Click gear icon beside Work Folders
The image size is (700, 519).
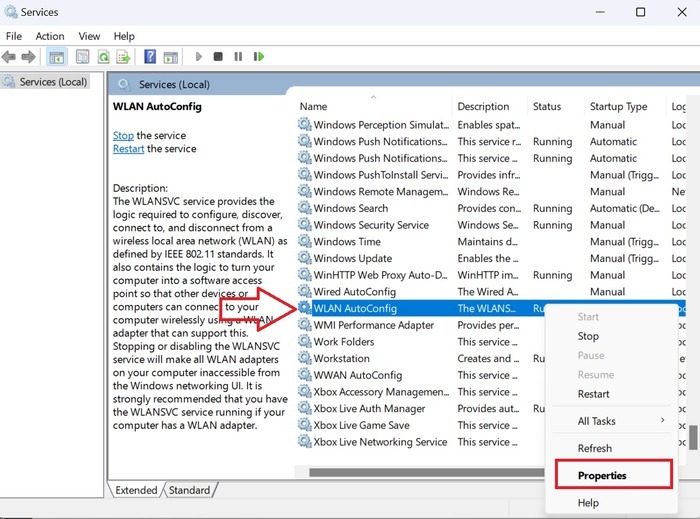click(304, 341)
